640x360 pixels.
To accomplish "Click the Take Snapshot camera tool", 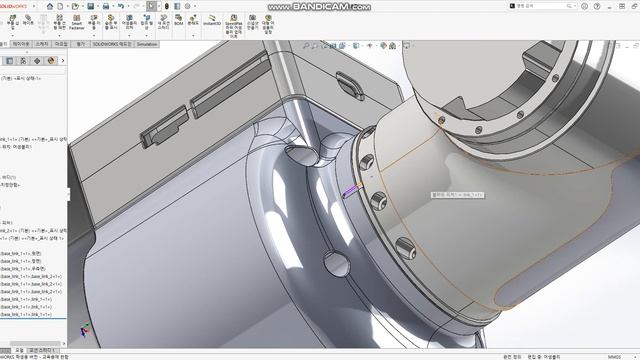I will coord(252,22).
